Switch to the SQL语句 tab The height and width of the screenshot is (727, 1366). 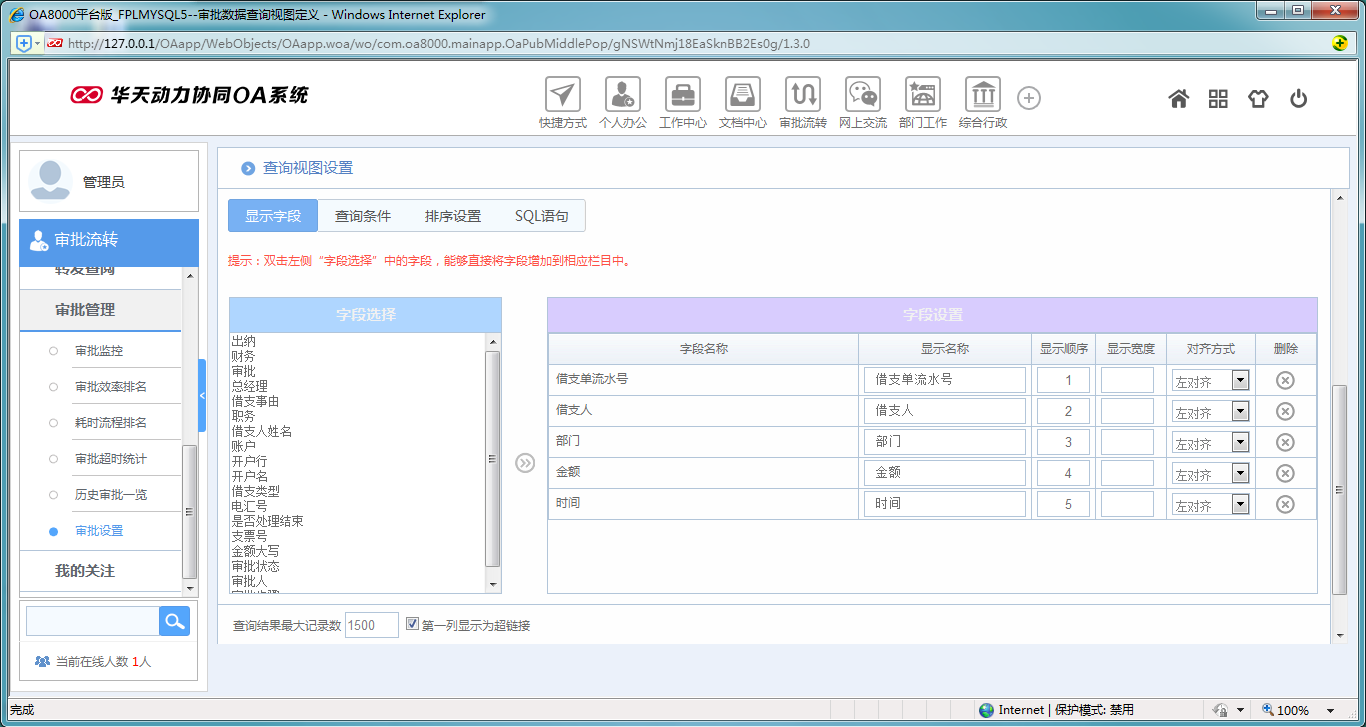pos(539,215)
